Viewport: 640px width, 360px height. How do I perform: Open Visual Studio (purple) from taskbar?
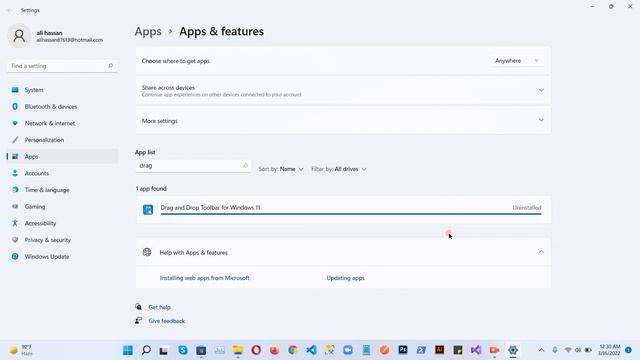pyautogui.click(x=476, y=350)
